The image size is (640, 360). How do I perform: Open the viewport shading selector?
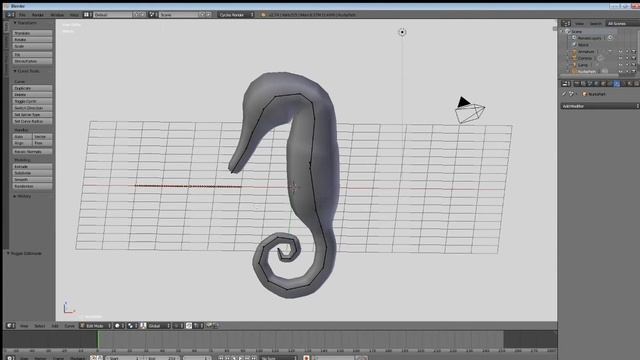119,326
